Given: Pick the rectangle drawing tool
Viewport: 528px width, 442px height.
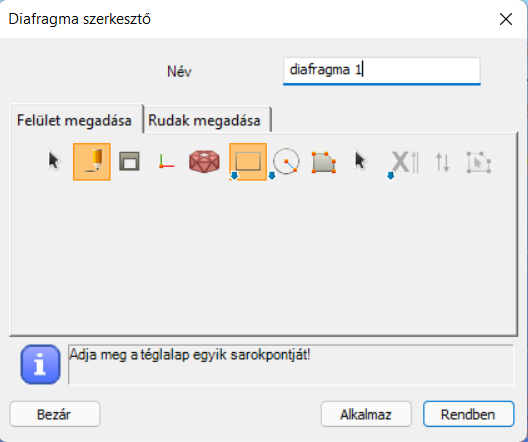Looking at the screenshot, I should (248, 162).
